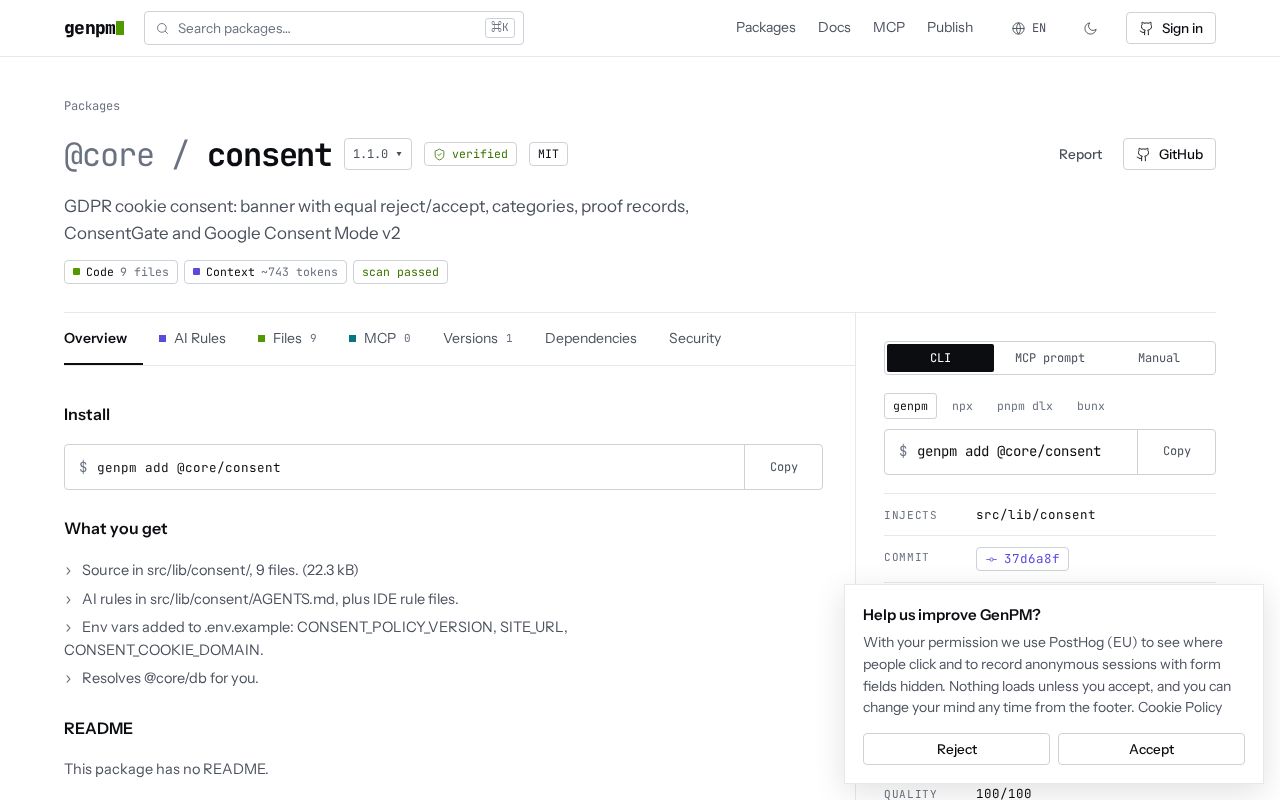Open the Cookie Policy link
Viewport: 1280px width, 800px height.
coord(1180,707)
